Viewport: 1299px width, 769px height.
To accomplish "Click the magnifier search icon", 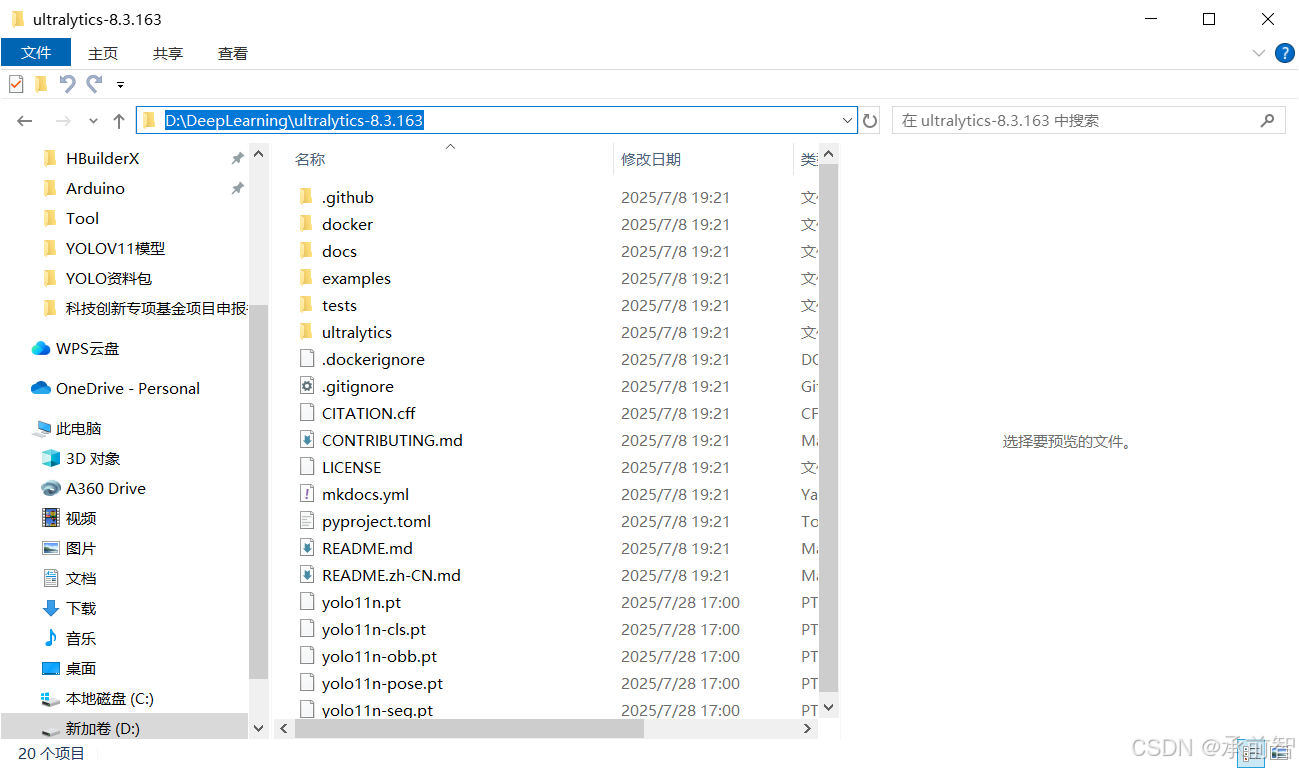I will click(1268, 120).
